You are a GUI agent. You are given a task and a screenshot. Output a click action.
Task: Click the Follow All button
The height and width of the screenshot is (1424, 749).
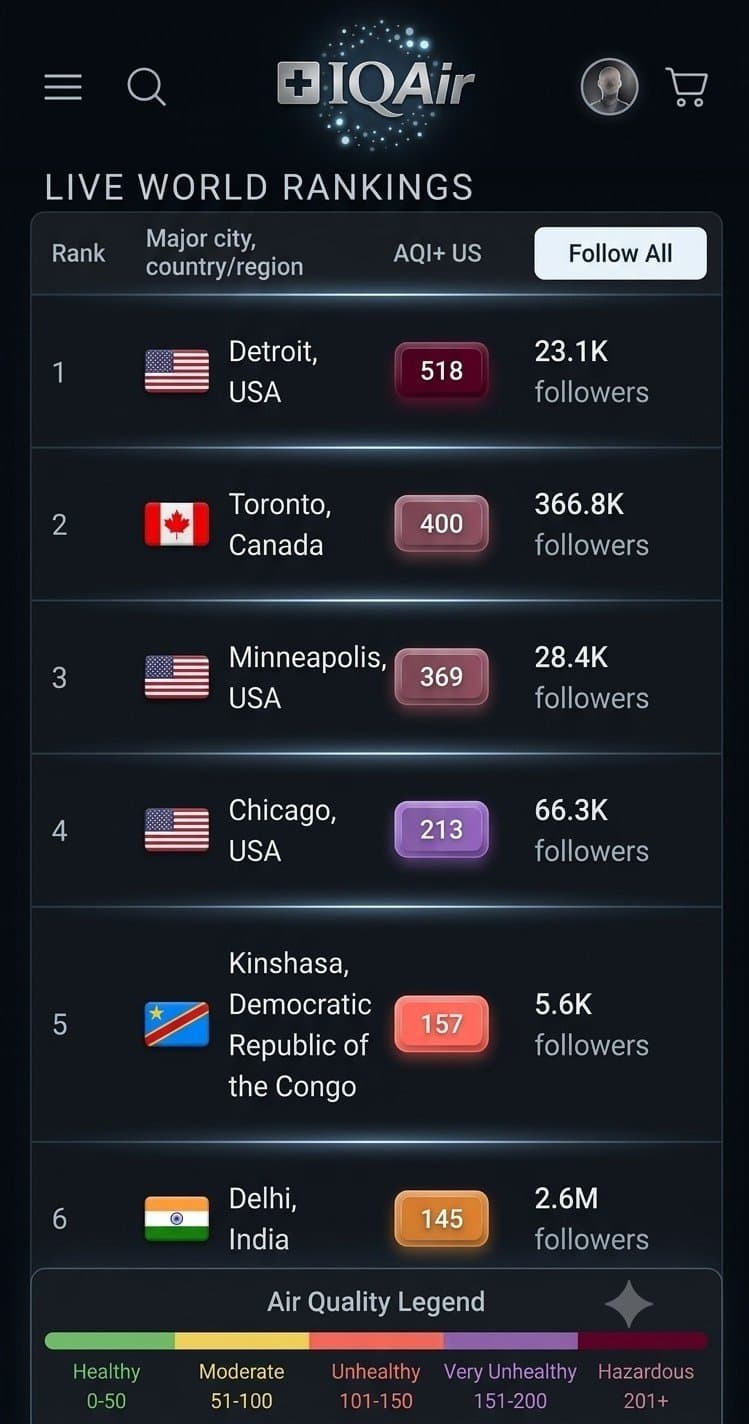[620, 253]
